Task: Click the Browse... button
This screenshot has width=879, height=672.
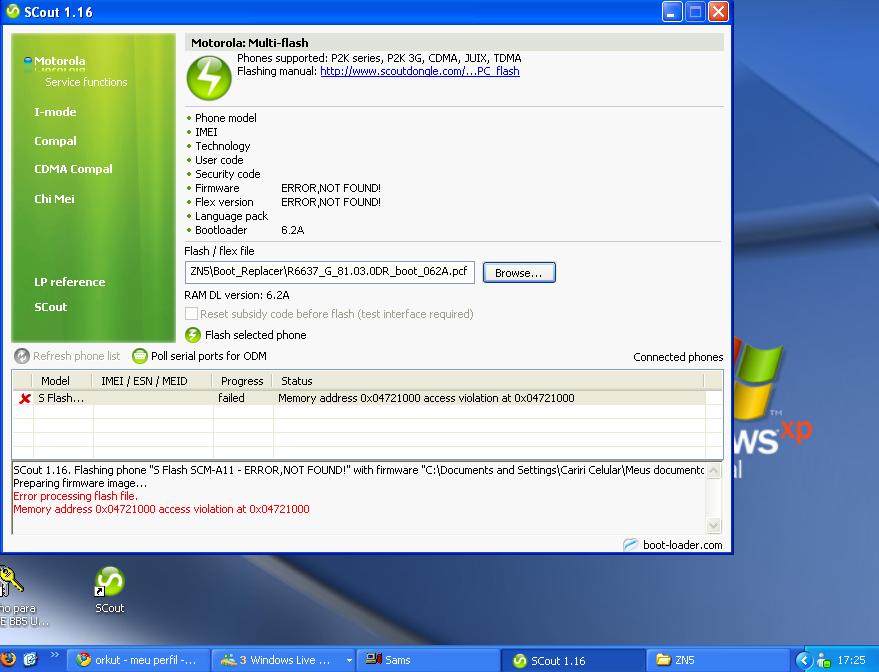Action: click(x=519, y=272)
